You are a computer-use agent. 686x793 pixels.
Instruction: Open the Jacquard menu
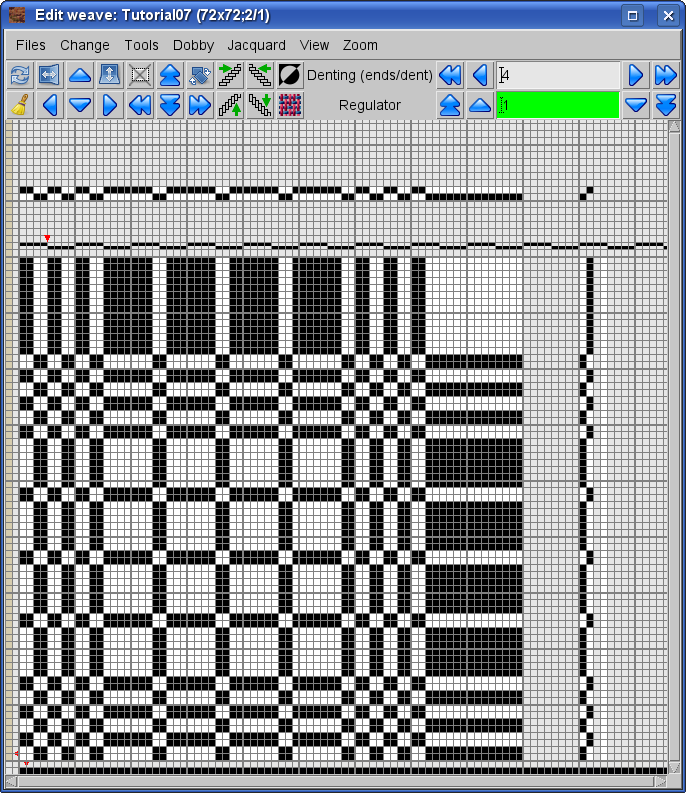(x=256, y=45)
